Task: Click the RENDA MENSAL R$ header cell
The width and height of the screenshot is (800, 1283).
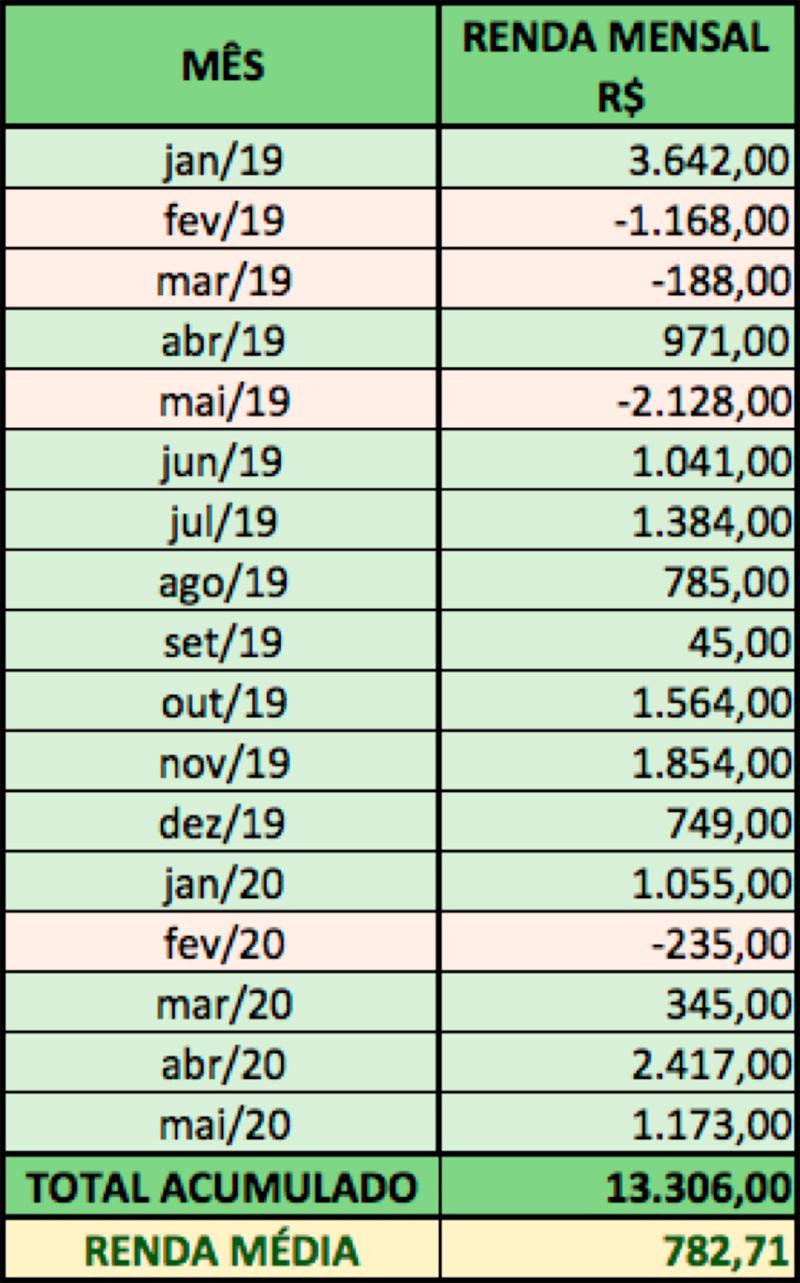Action: tap(617, 66)
